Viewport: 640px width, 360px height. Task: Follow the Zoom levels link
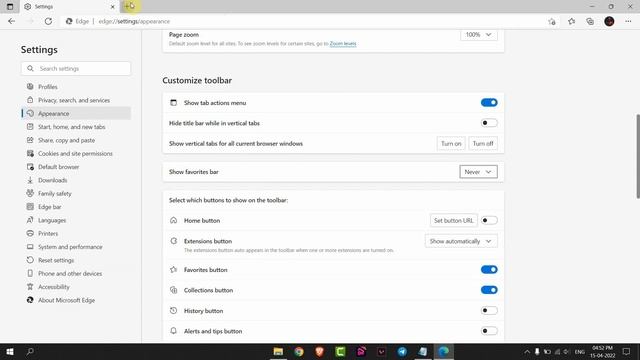click(343, 44)
